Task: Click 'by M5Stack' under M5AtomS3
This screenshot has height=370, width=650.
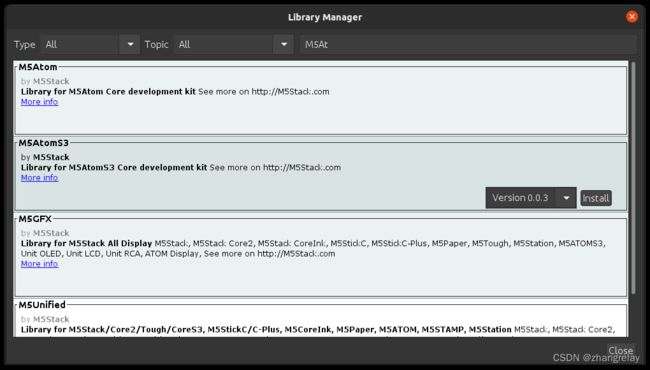Action: pos(45,157)
